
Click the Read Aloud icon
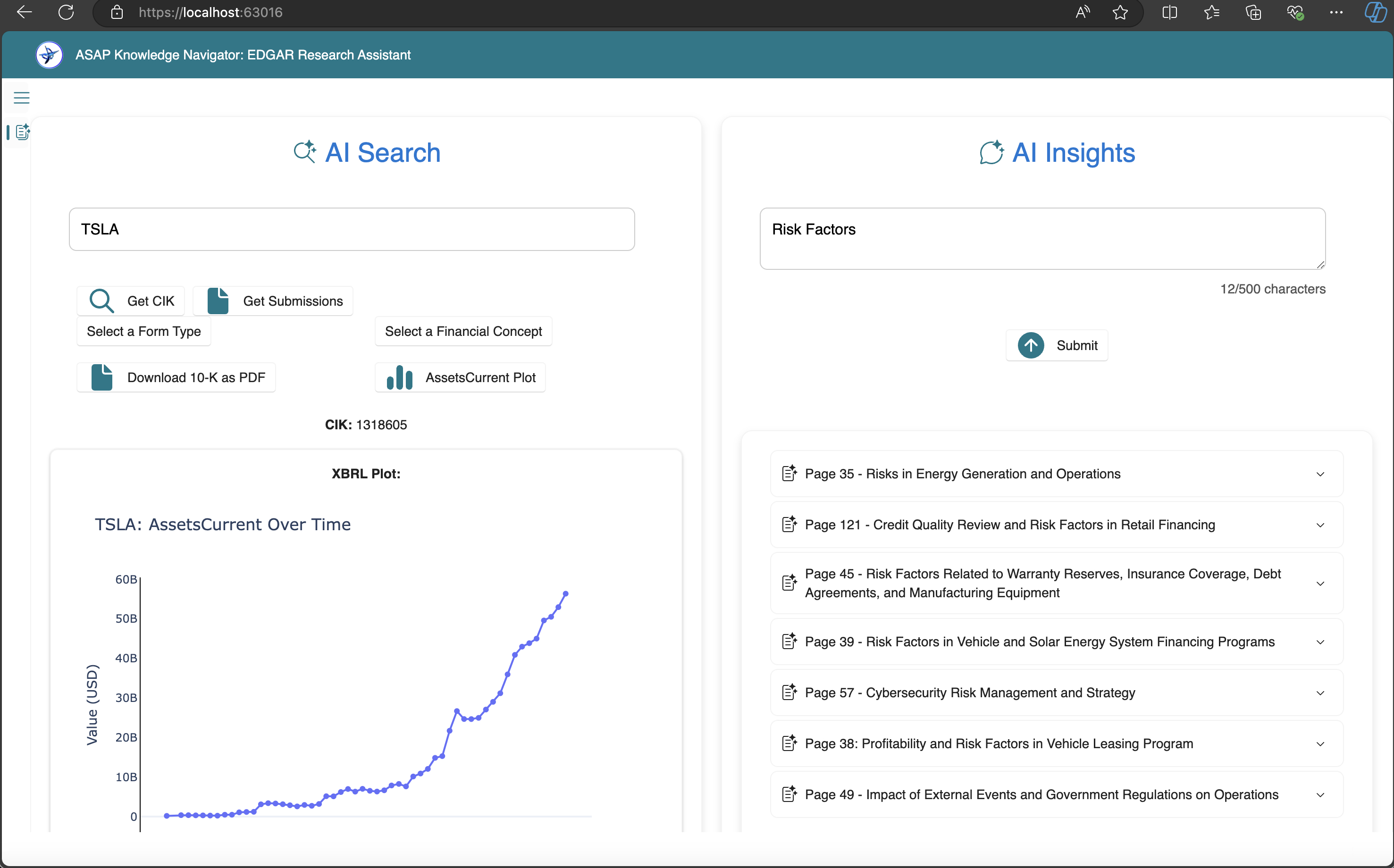[1082, 12]
